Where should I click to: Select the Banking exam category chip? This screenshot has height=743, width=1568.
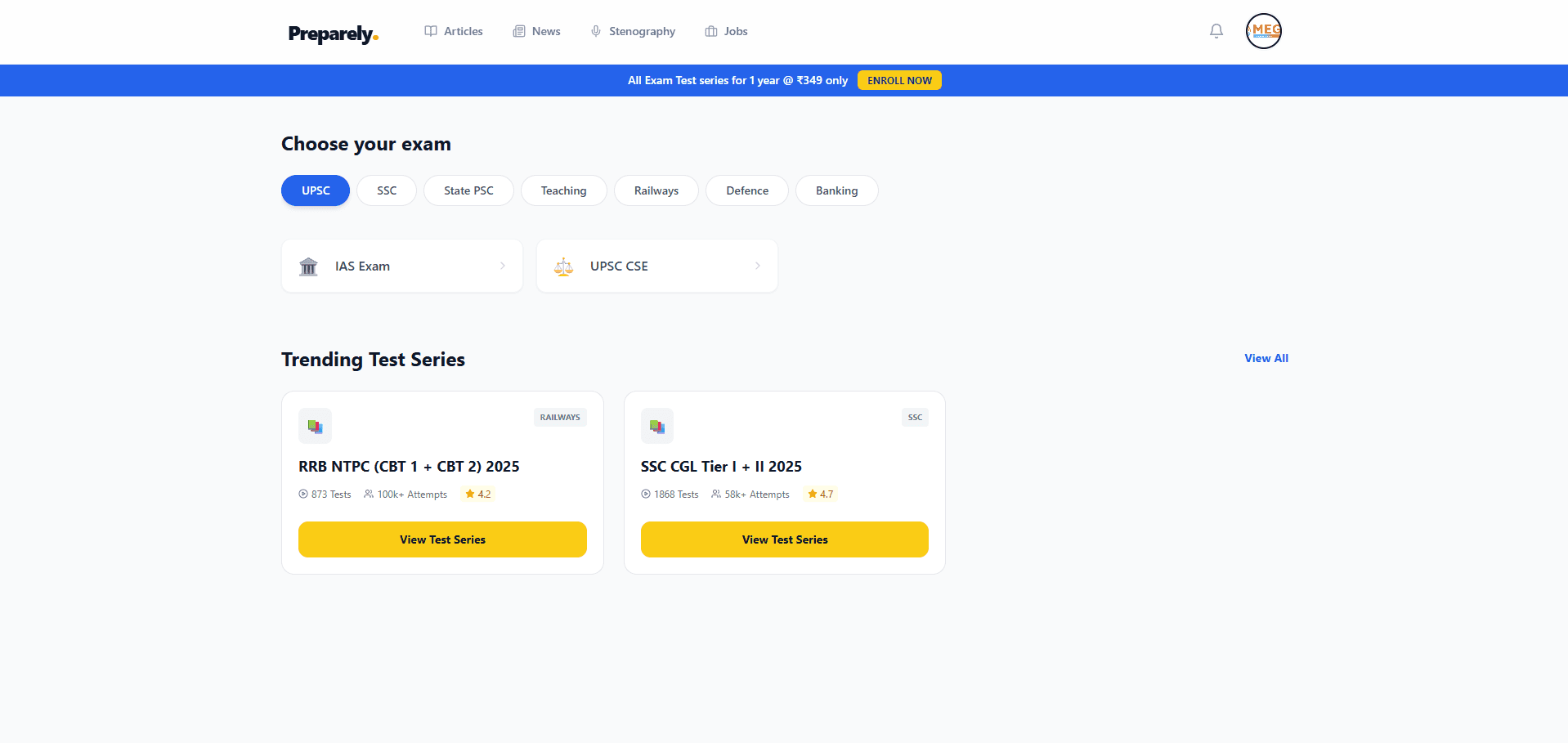coord(836,190)
